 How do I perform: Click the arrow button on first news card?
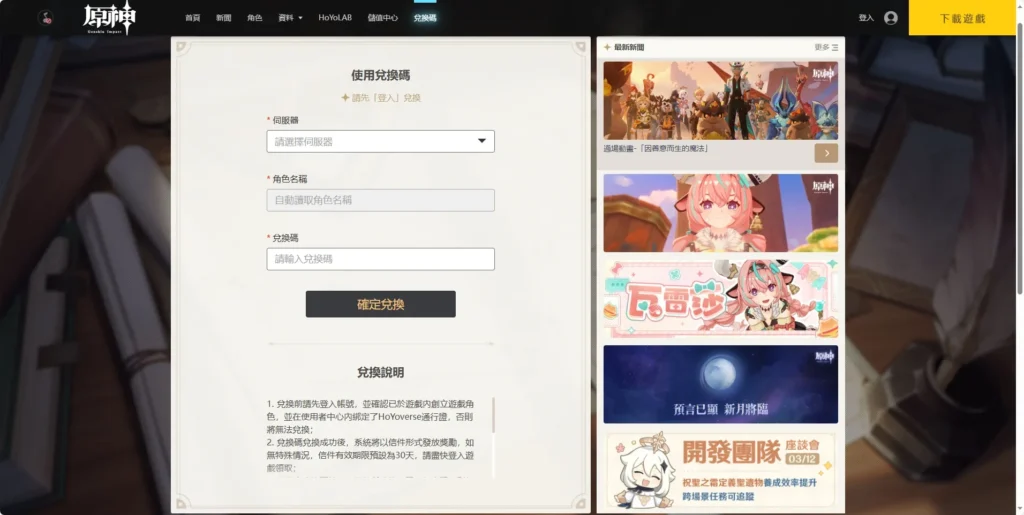click(826, 153)
